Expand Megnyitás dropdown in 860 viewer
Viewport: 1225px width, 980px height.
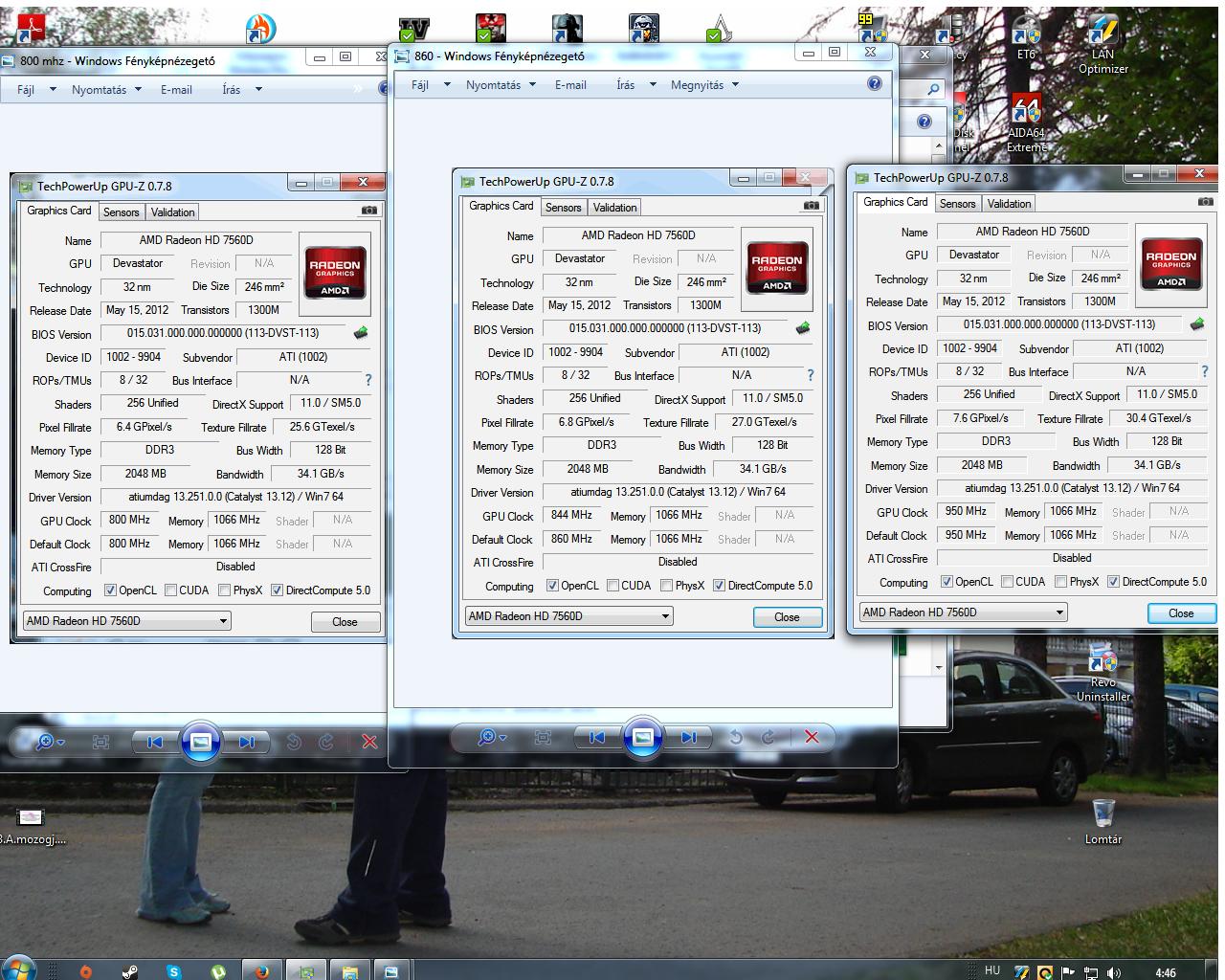pyautogui.click(x=735, y=85)
